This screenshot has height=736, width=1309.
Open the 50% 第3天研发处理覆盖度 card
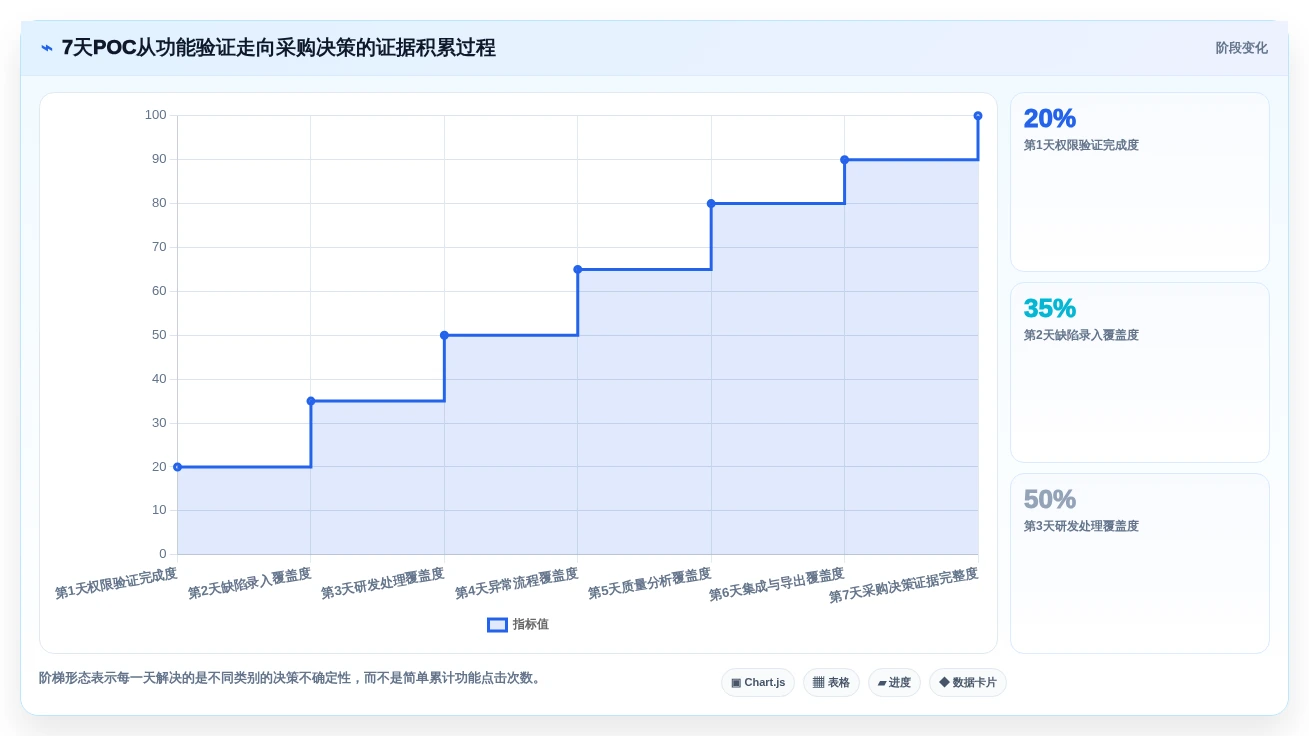tap(1140, 563)
